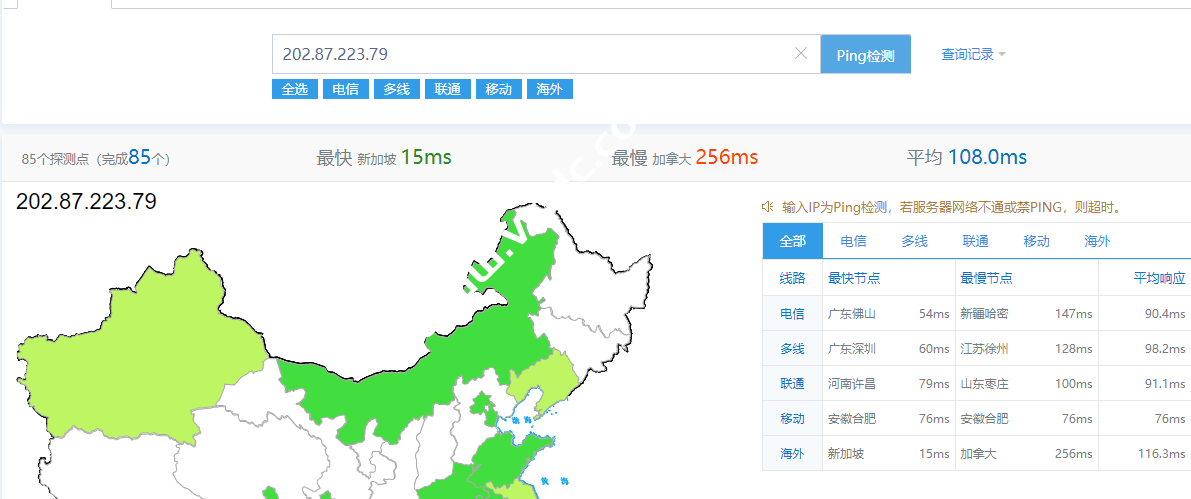Toggle the 全选 filter tag
Screen dimensions: 1191x499
(x=295, y=89)
